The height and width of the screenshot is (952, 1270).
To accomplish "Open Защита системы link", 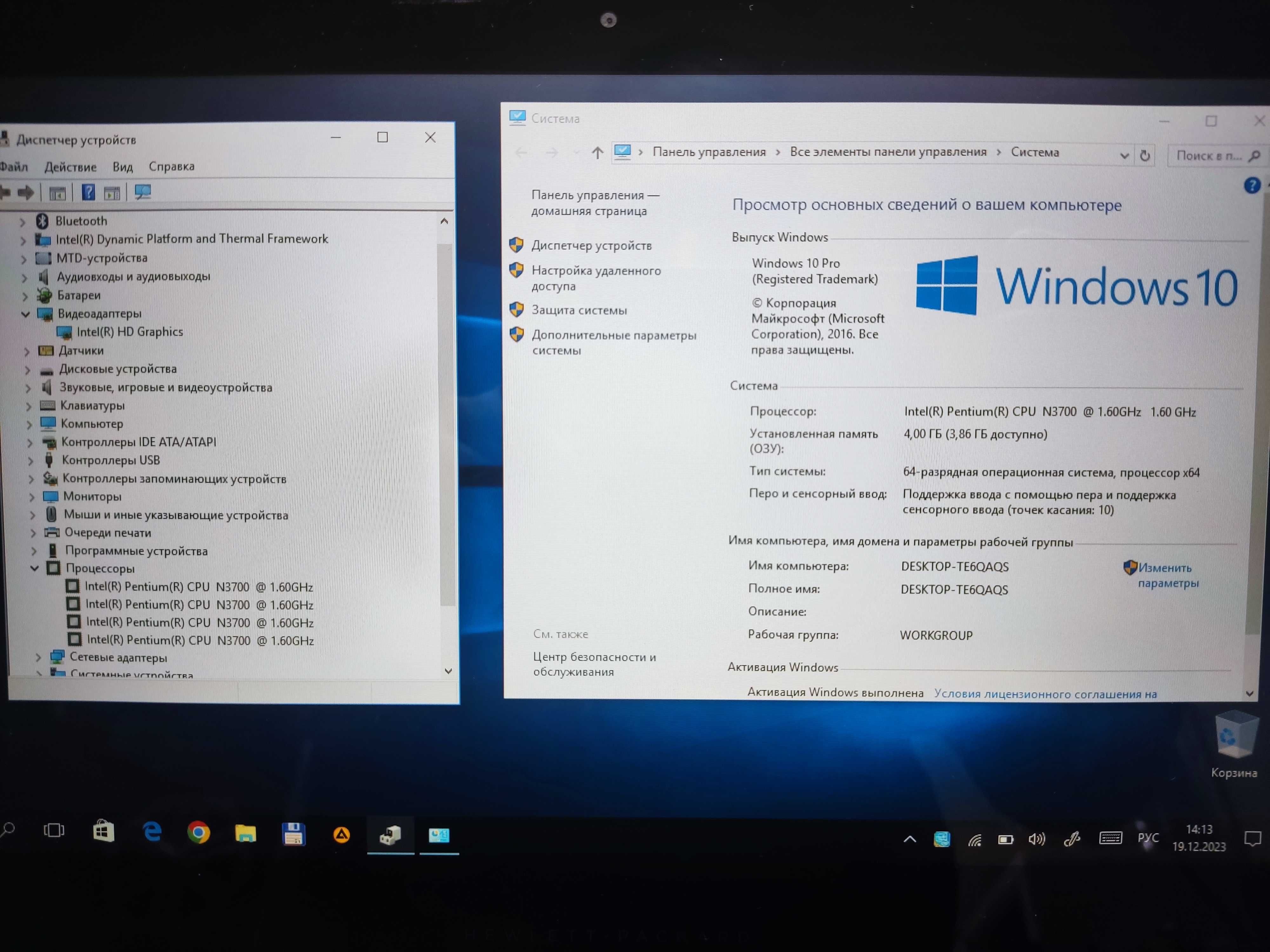I will click(579, 310).
